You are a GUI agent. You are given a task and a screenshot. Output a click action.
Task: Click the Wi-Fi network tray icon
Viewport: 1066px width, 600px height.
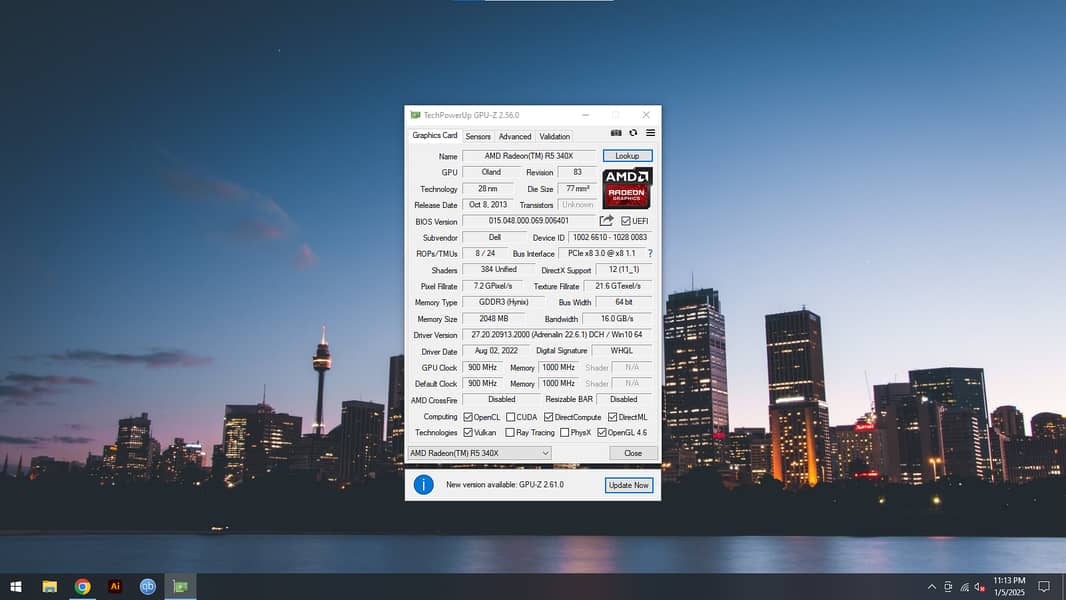point(964,587)
